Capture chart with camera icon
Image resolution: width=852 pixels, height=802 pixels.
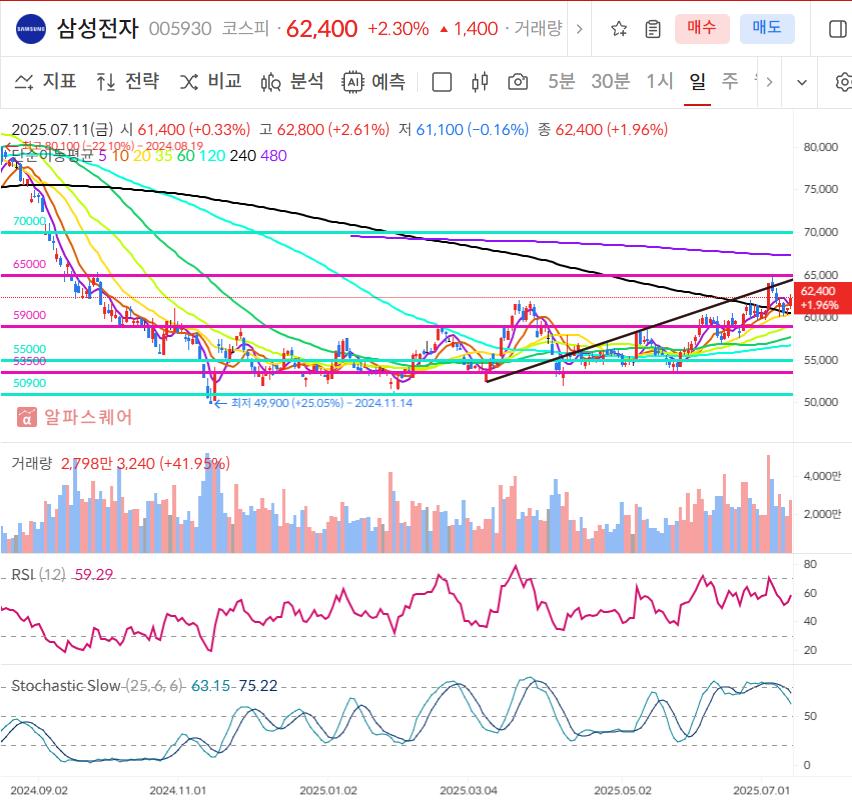(x=518, y=83)
